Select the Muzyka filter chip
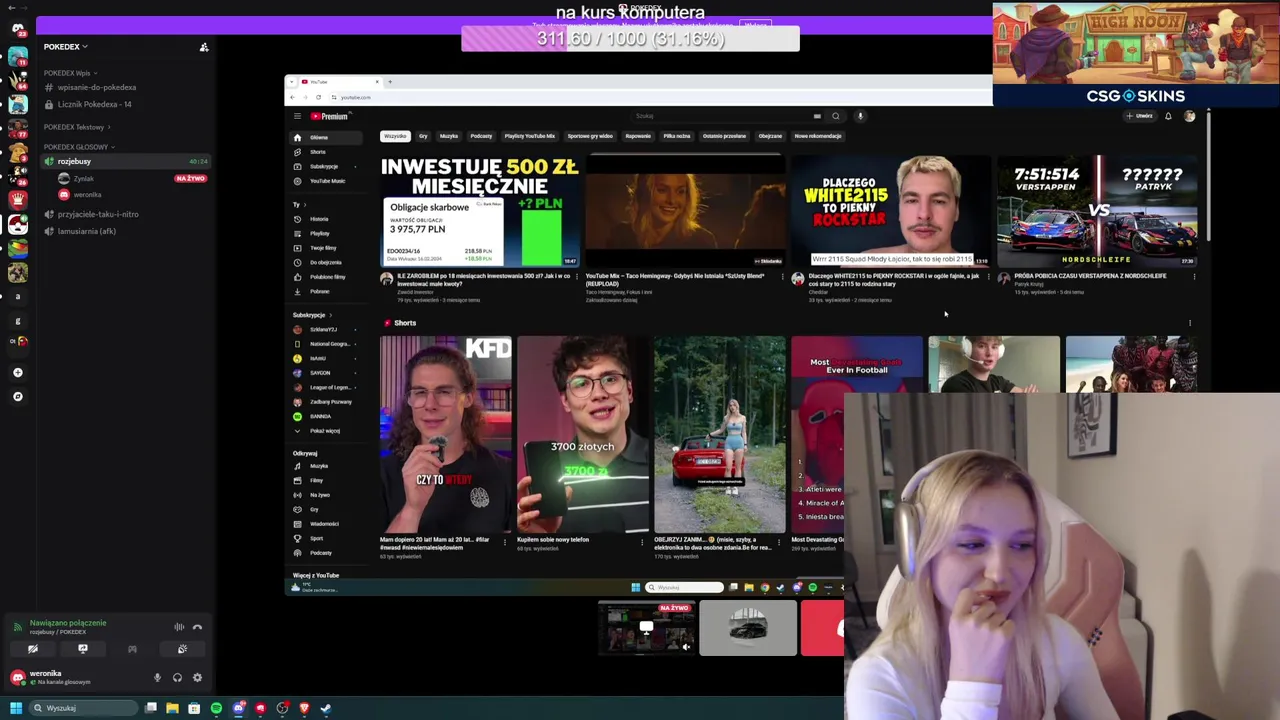The image size is (1280, 720). 449,136
